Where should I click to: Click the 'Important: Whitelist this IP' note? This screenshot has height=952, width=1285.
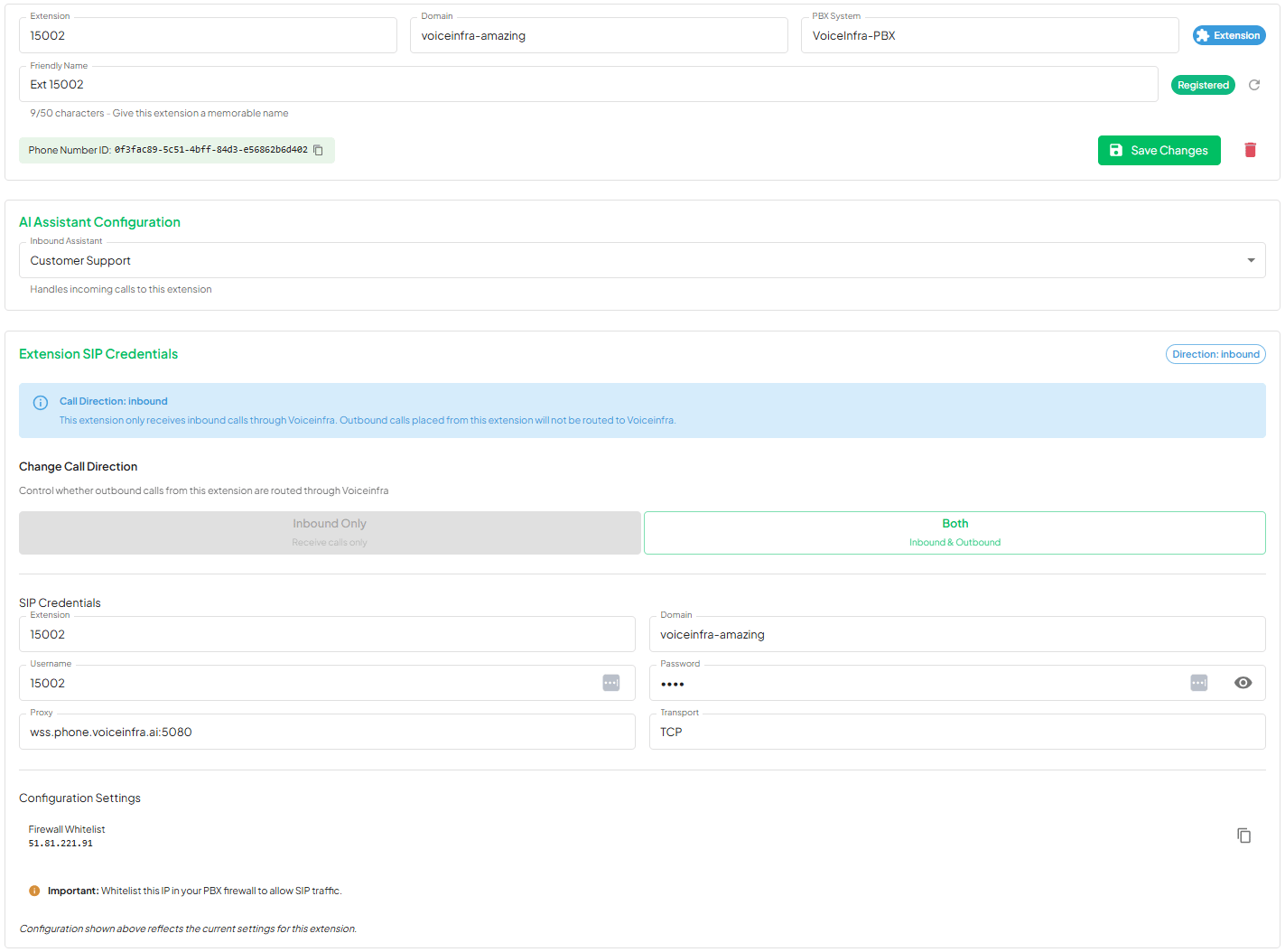pyautogui.click(x=194, y=891)
